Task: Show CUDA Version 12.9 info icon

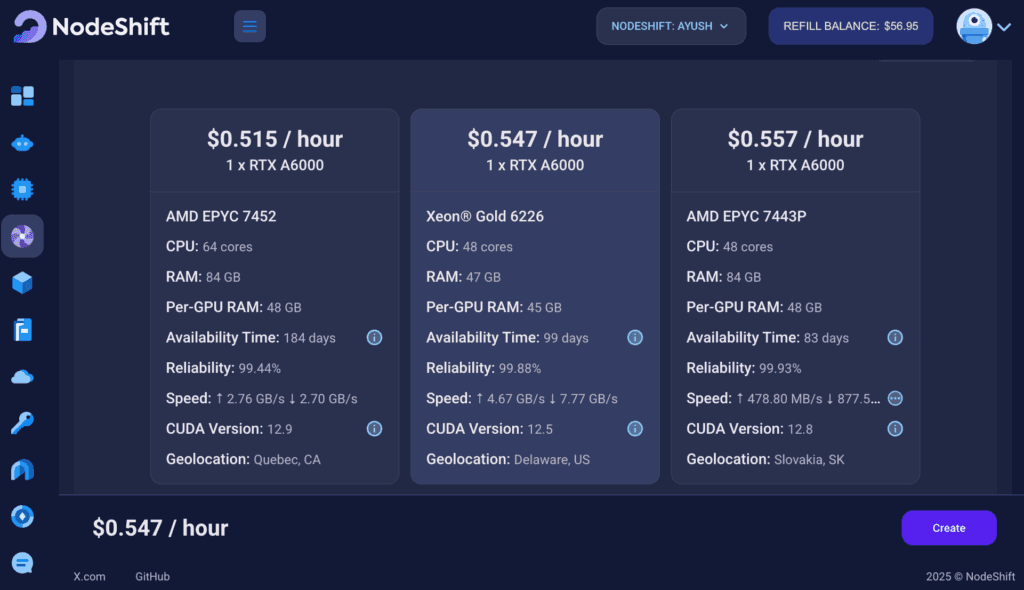Action: [374, 429]
